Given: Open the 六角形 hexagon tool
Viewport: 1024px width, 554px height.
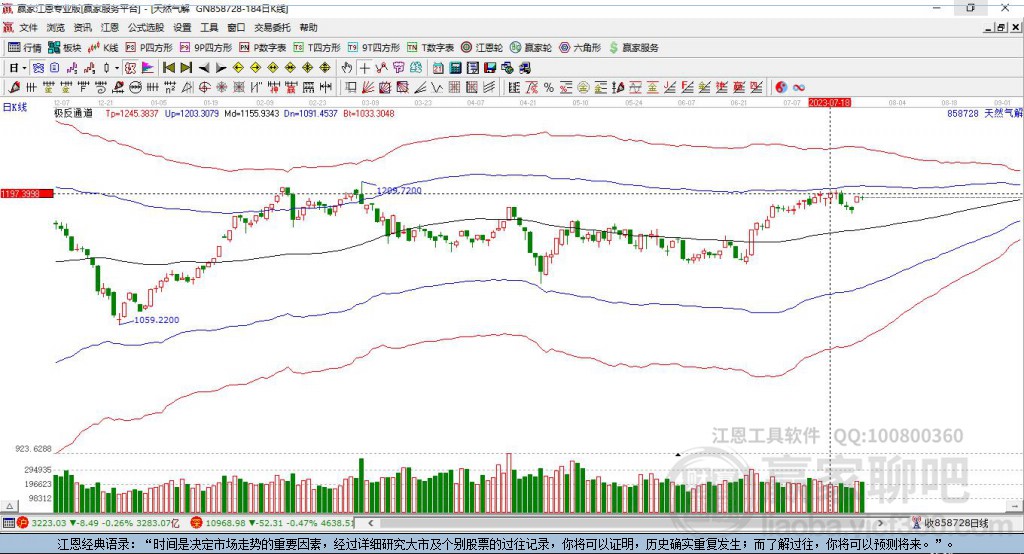Looking at the screenshot, I should (579, 47).
